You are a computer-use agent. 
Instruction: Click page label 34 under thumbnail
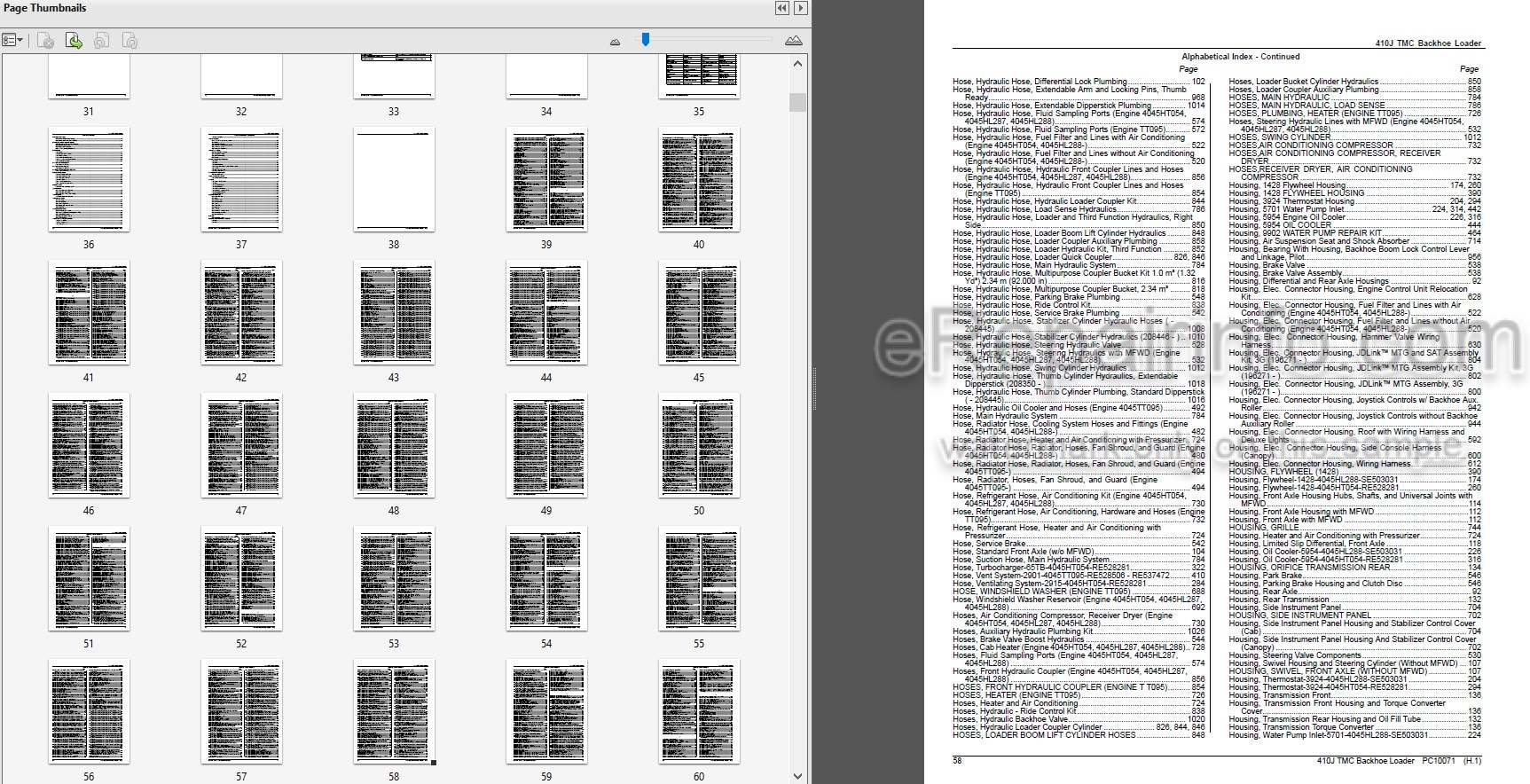coord(546,112)
